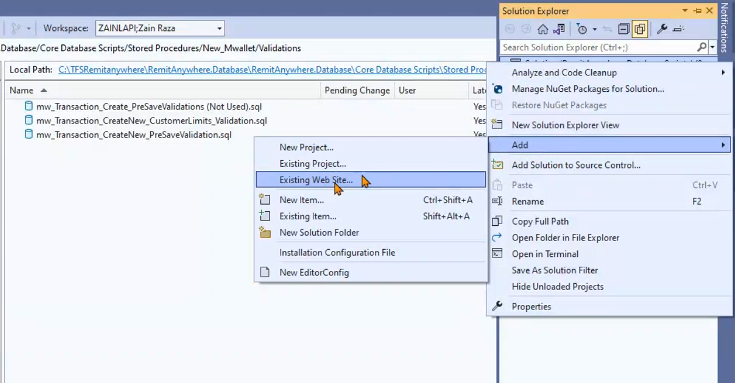Click the wrench icon beside Properties menu entry
The image size is (735, 383).
click(x=497, y=306)
